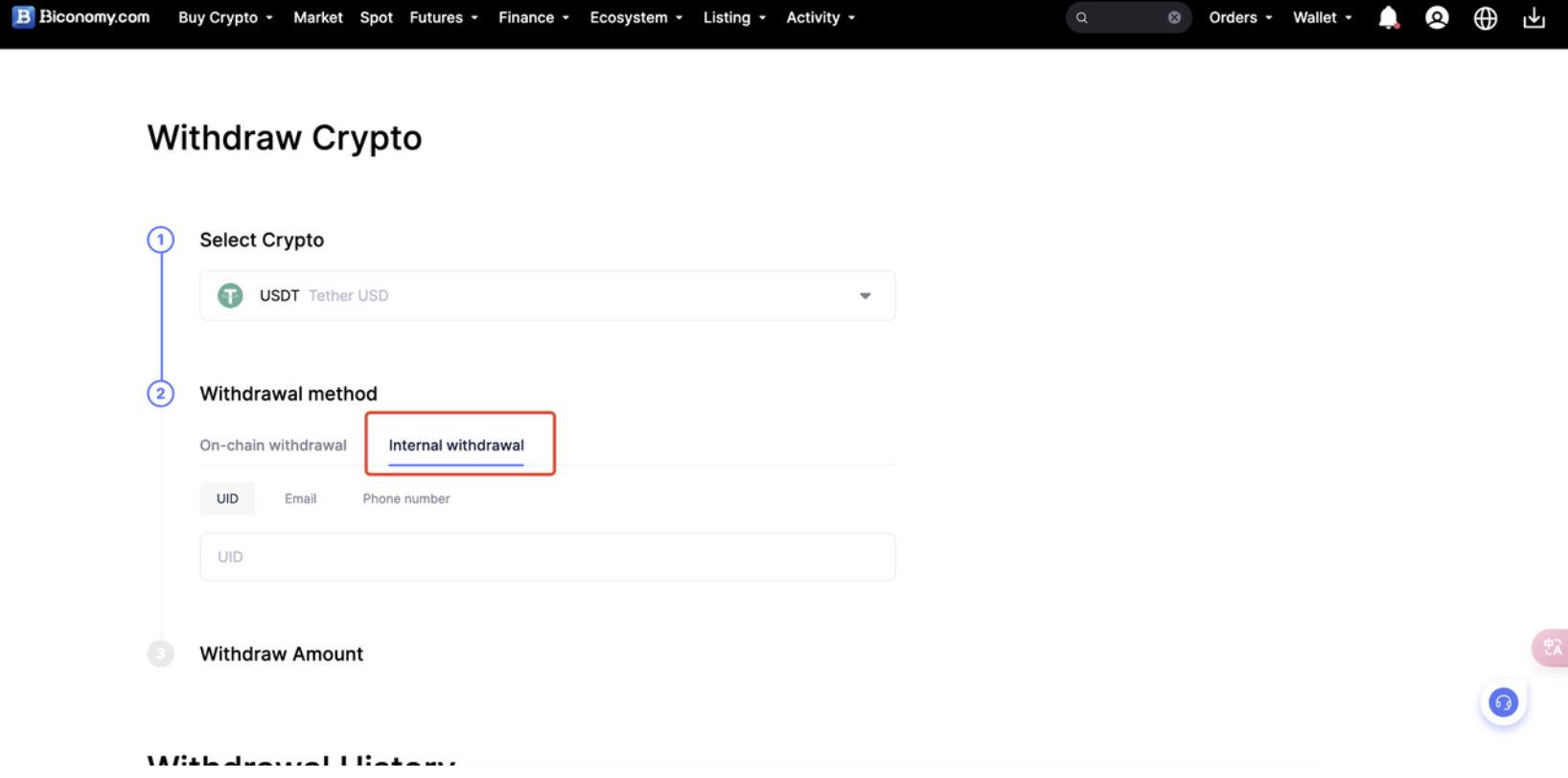Image resolution: width=1568 pixels, height=778 pixels.
Task: Click the download app icon
Action: pyautogui.click(x=1533, y=17)
